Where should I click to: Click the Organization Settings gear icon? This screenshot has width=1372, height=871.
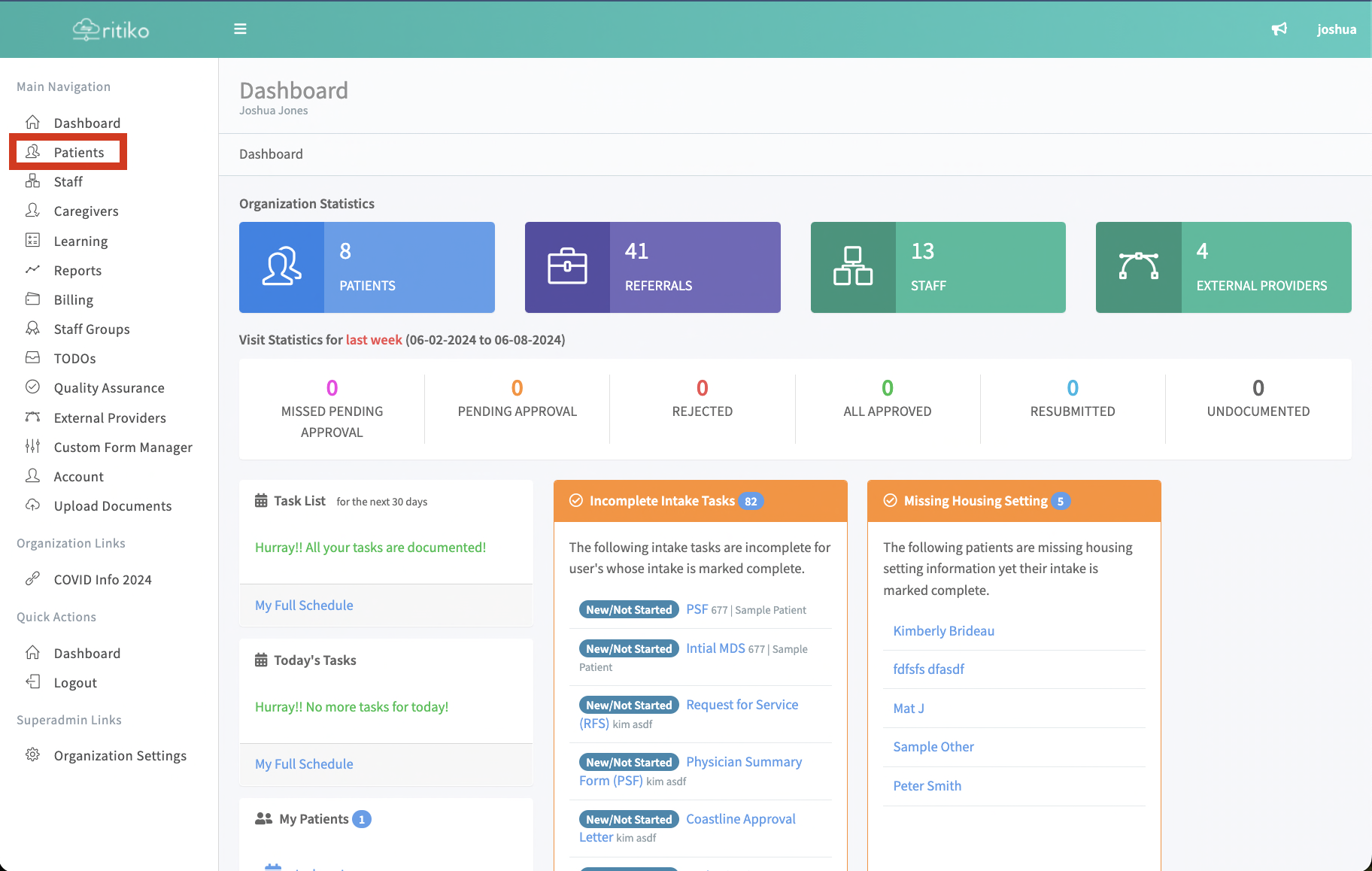(x=32, y=755)
